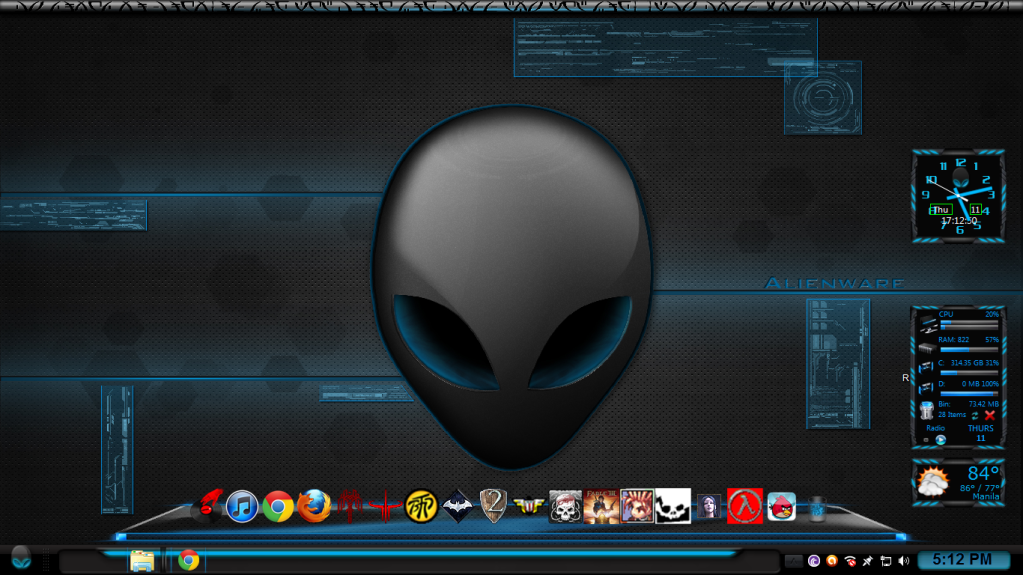Click the CPU monitor icon in gadget
Viewport: 1023px width, 575px height.
[928, 324]
